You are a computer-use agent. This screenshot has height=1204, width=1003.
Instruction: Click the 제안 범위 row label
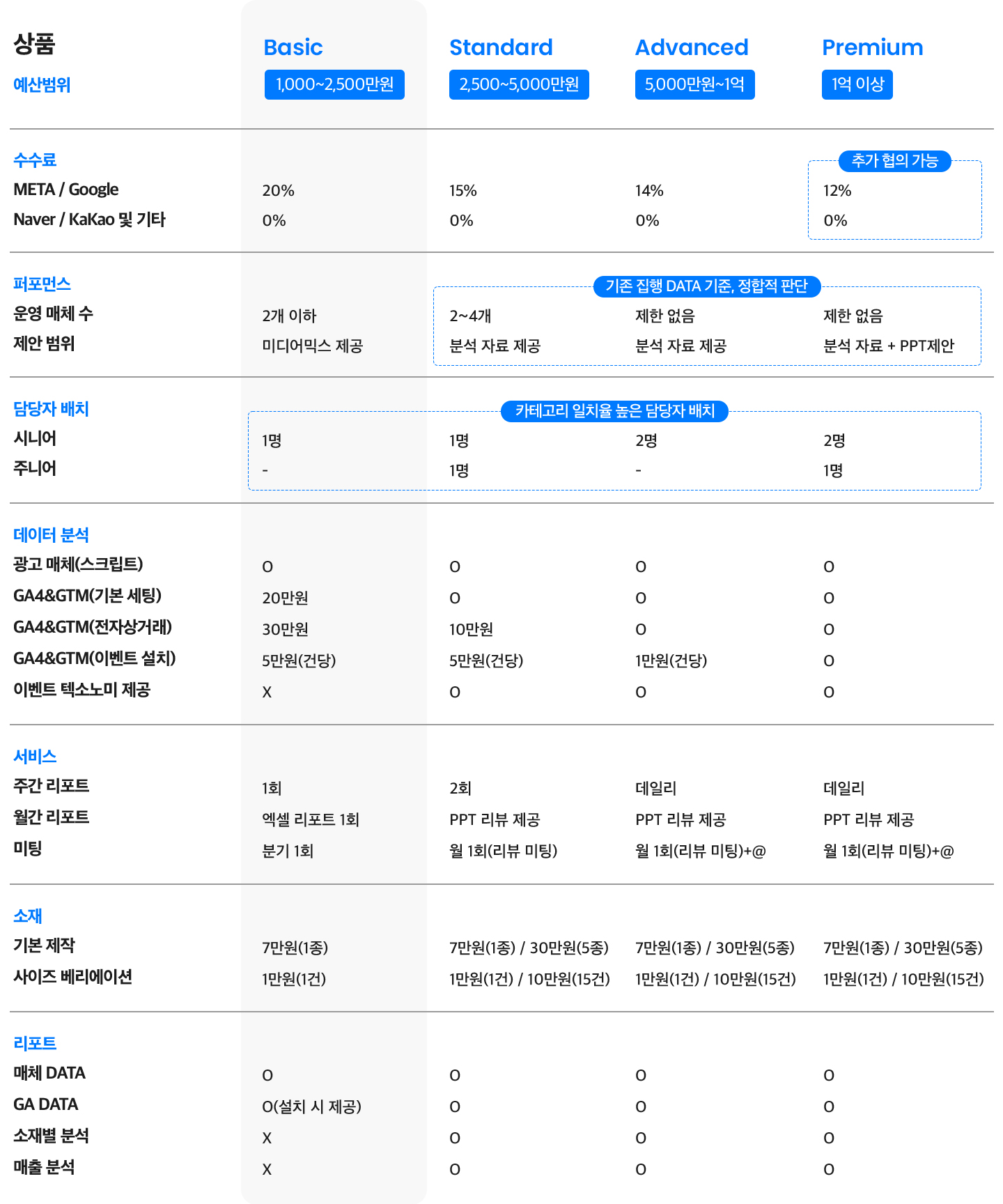point(44,344)
